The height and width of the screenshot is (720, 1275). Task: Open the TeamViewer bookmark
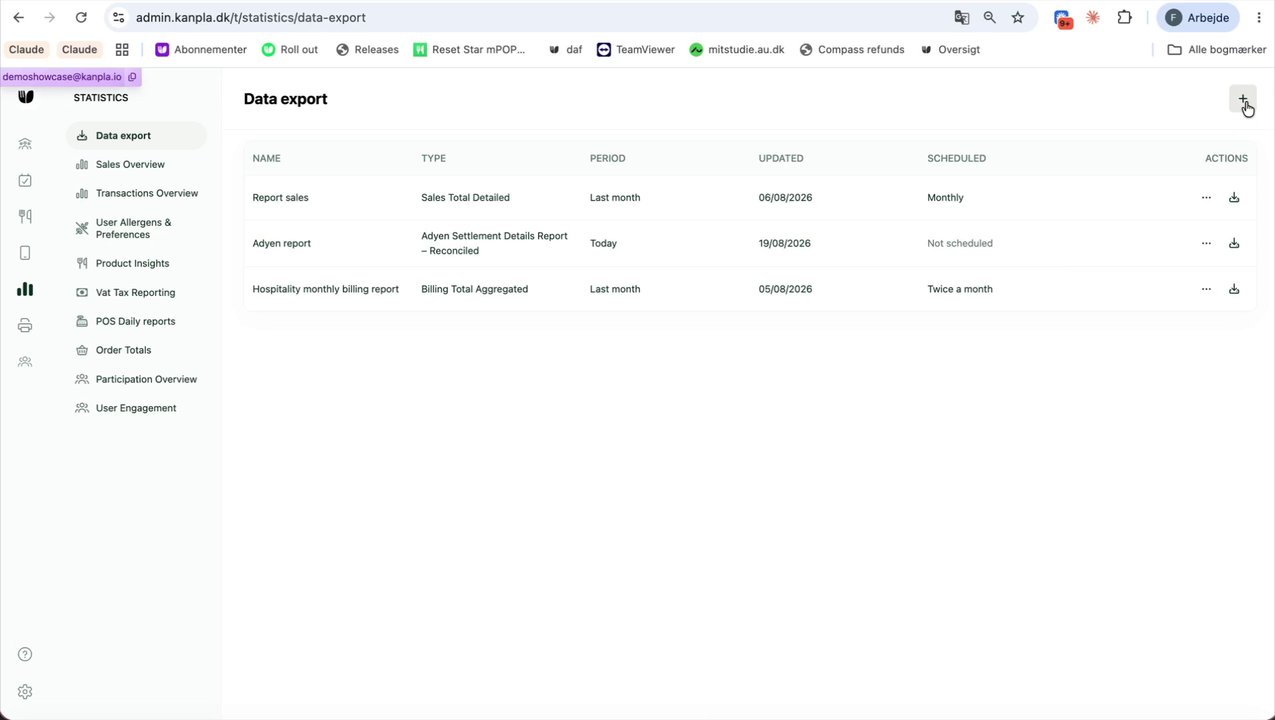pos(636,49)
